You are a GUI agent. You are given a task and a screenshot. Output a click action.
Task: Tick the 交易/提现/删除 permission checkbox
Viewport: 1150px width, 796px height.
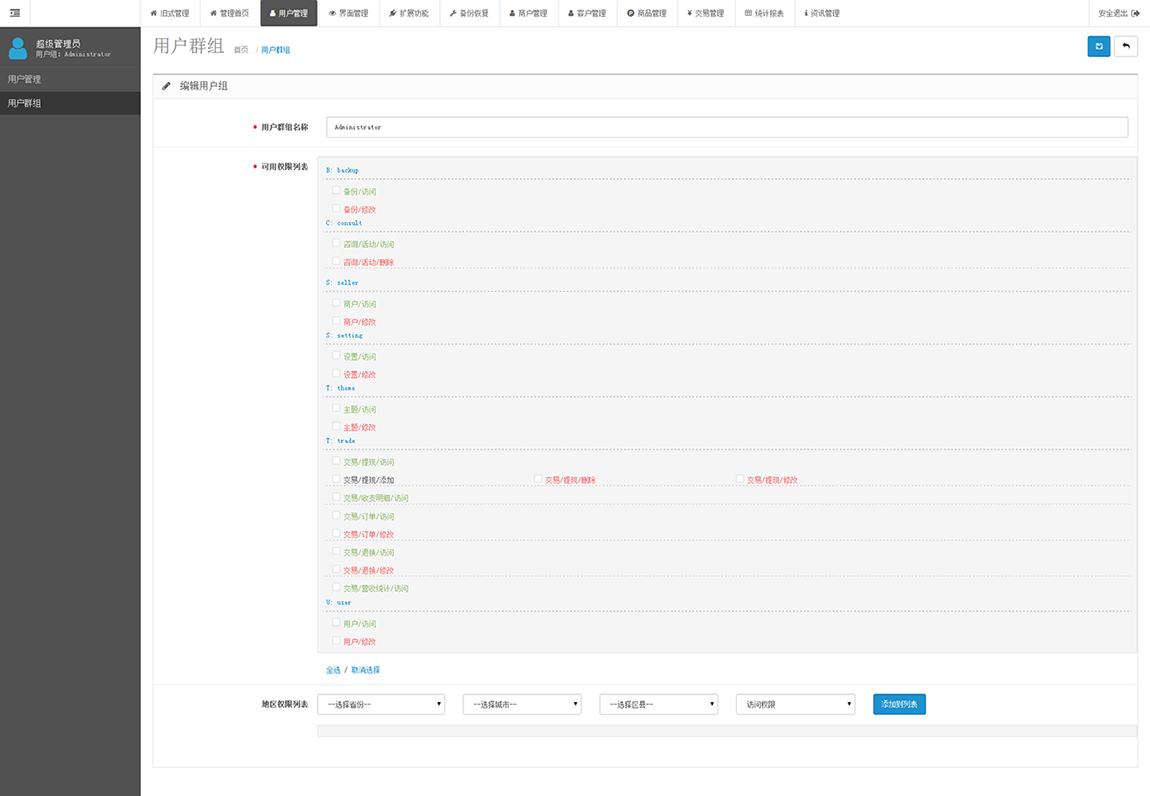point(538,479)
